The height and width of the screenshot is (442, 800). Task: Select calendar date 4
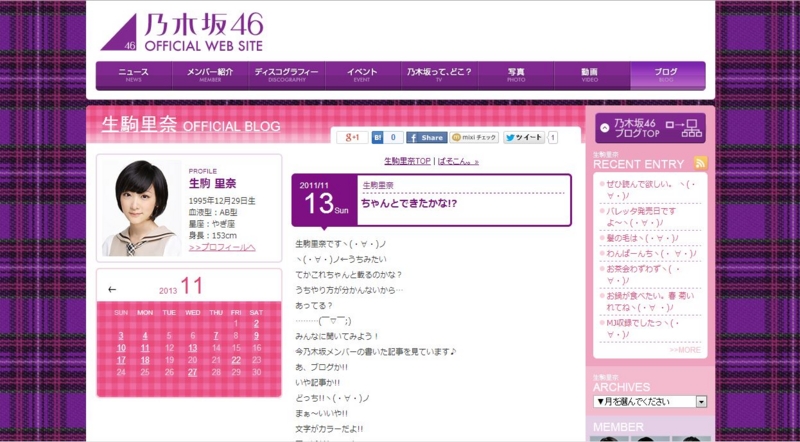click(x=145, y=336)
